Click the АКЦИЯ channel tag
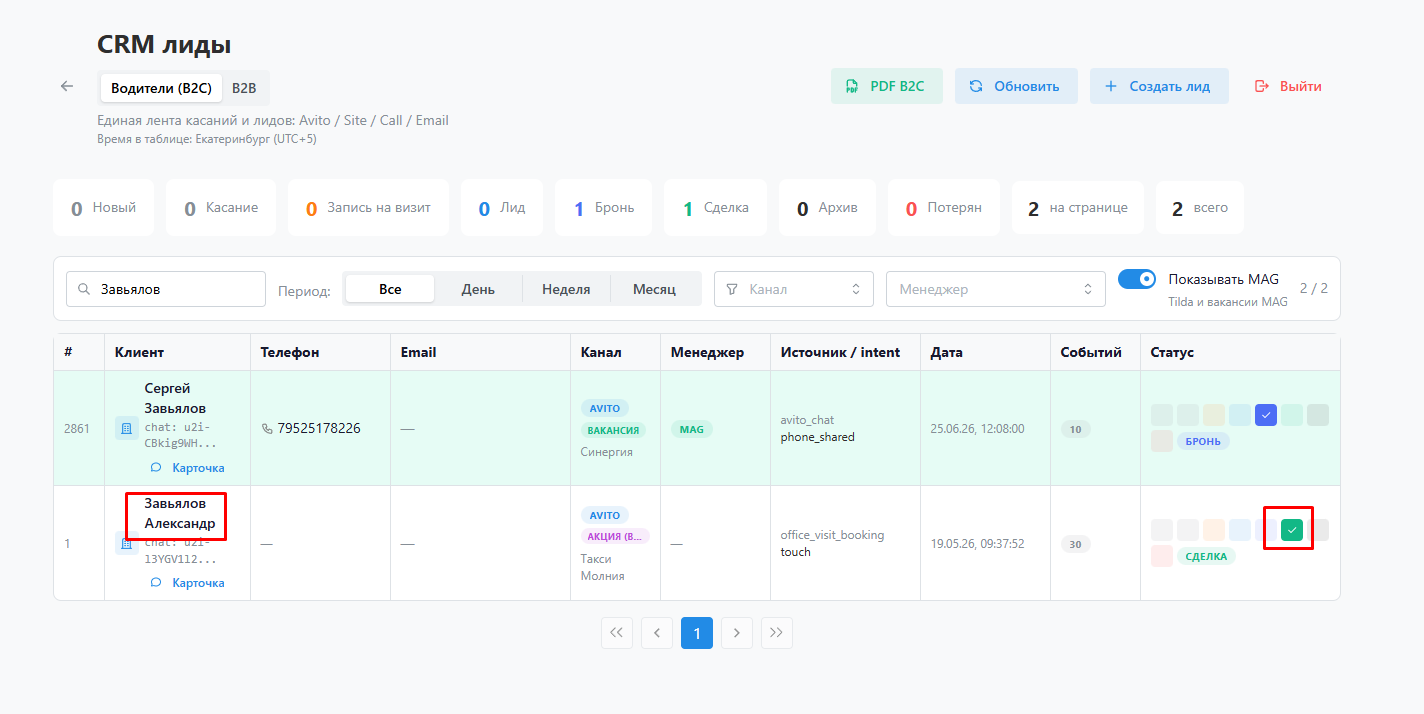The image size is (1424, 714). [615, 536]
